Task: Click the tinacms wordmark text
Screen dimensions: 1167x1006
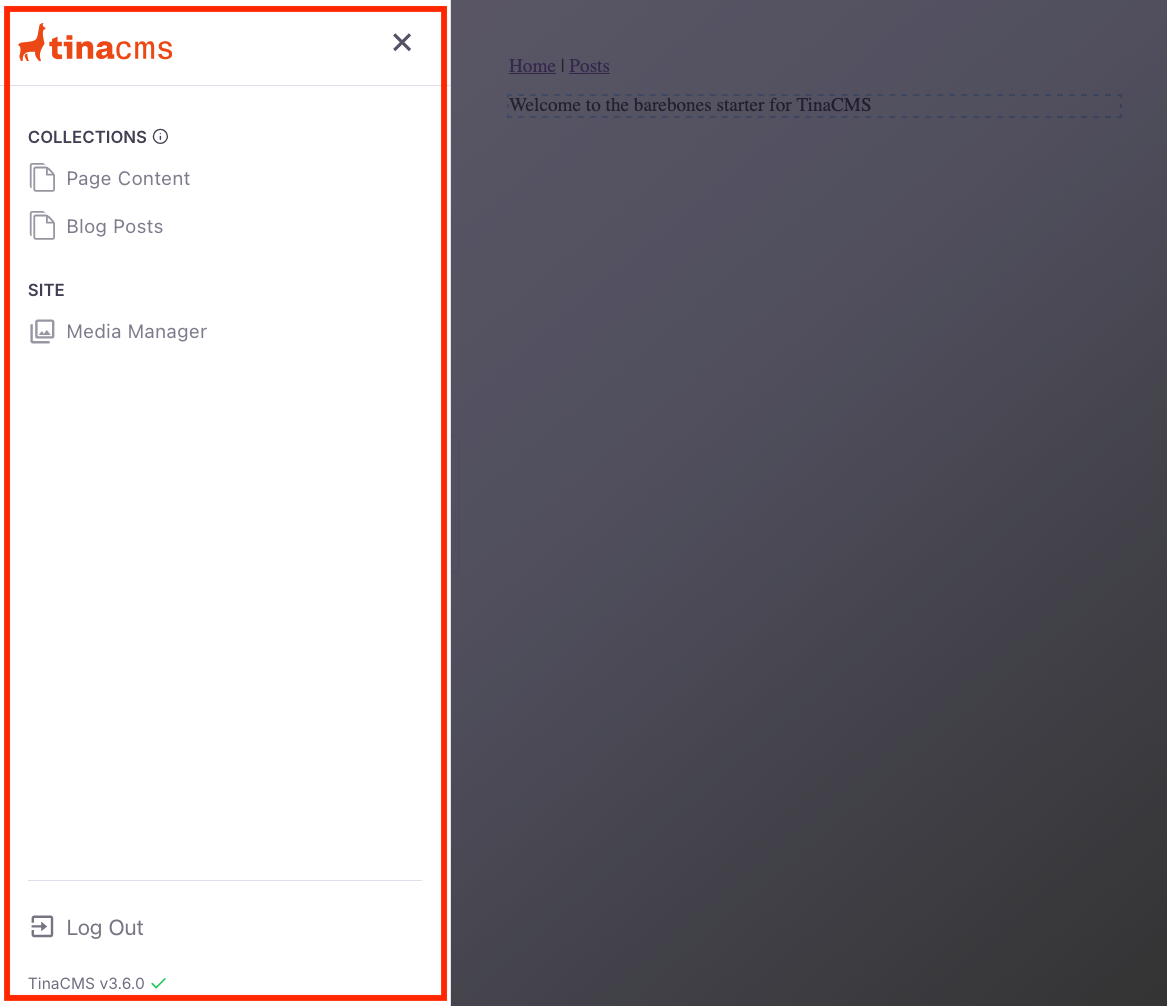Action: click(111, 47)
